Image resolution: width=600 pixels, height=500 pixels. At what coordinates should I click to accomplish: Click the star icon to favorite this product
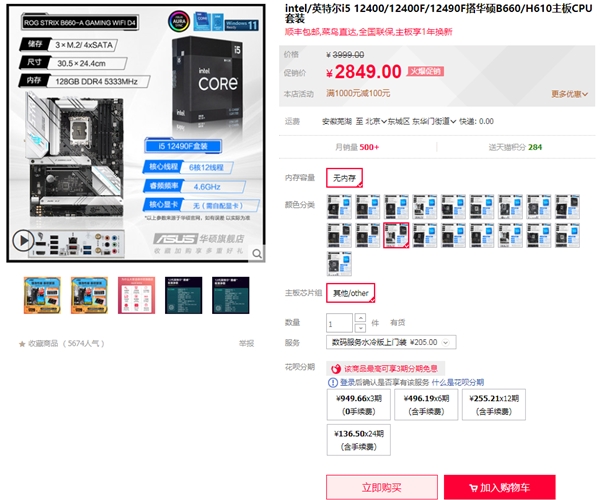(22, 344)
